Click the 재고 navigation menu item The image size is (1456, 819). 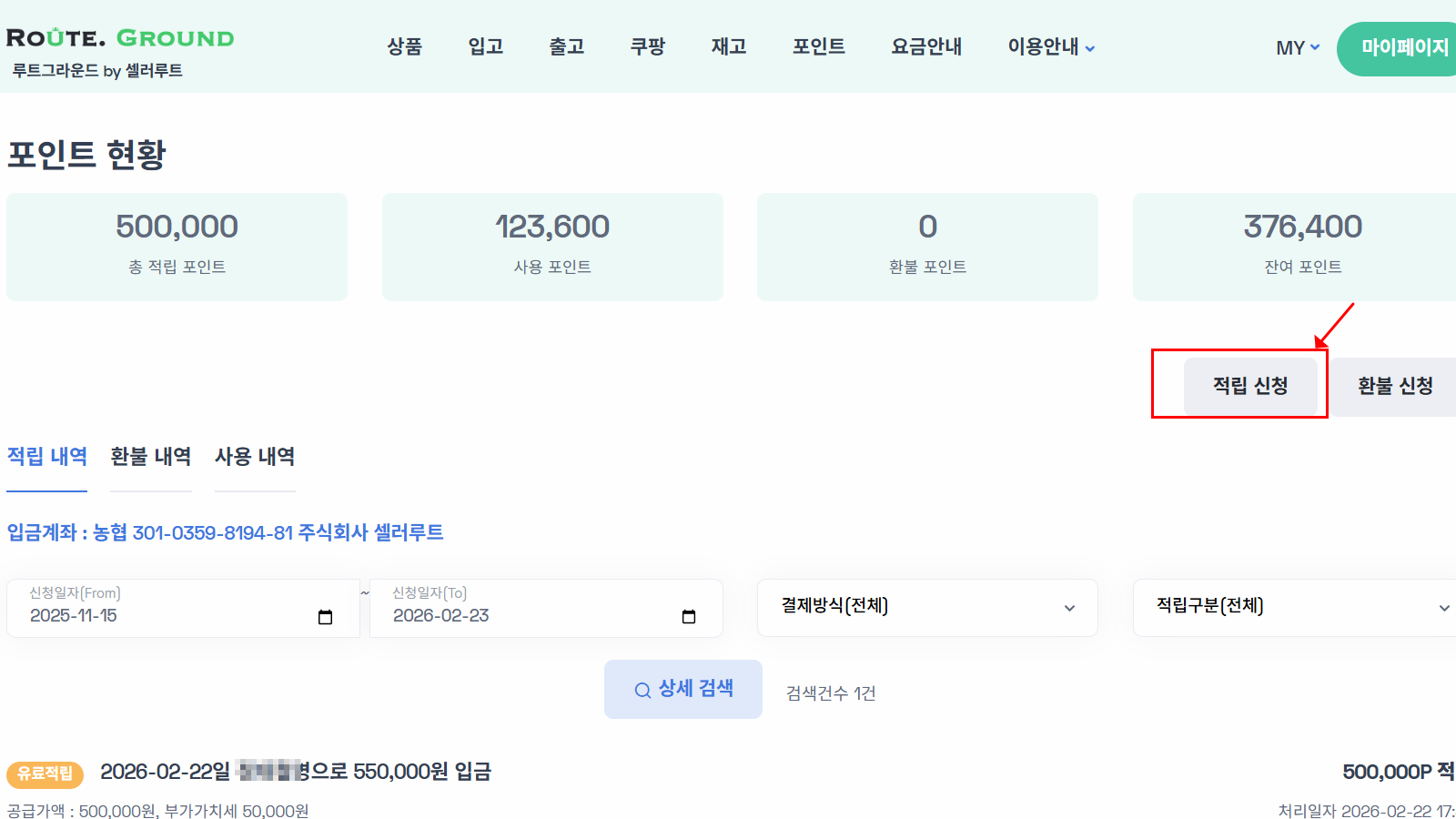pos(727,46)
